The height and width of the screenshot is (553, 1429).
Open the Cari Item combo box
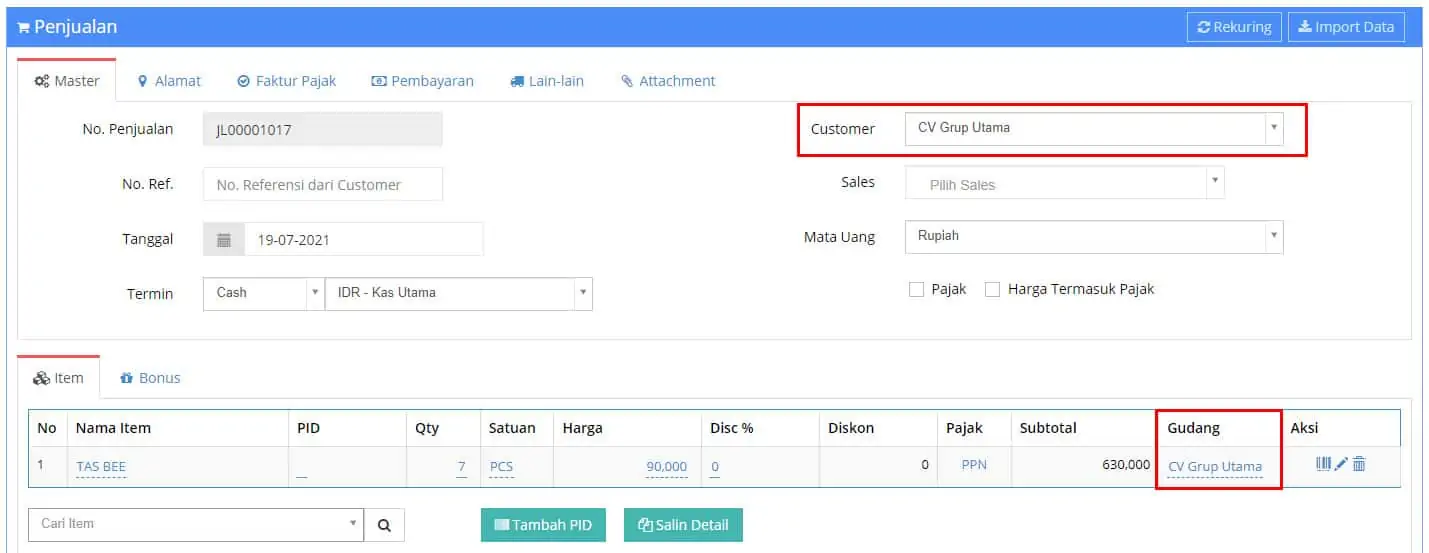pos(196,524)
